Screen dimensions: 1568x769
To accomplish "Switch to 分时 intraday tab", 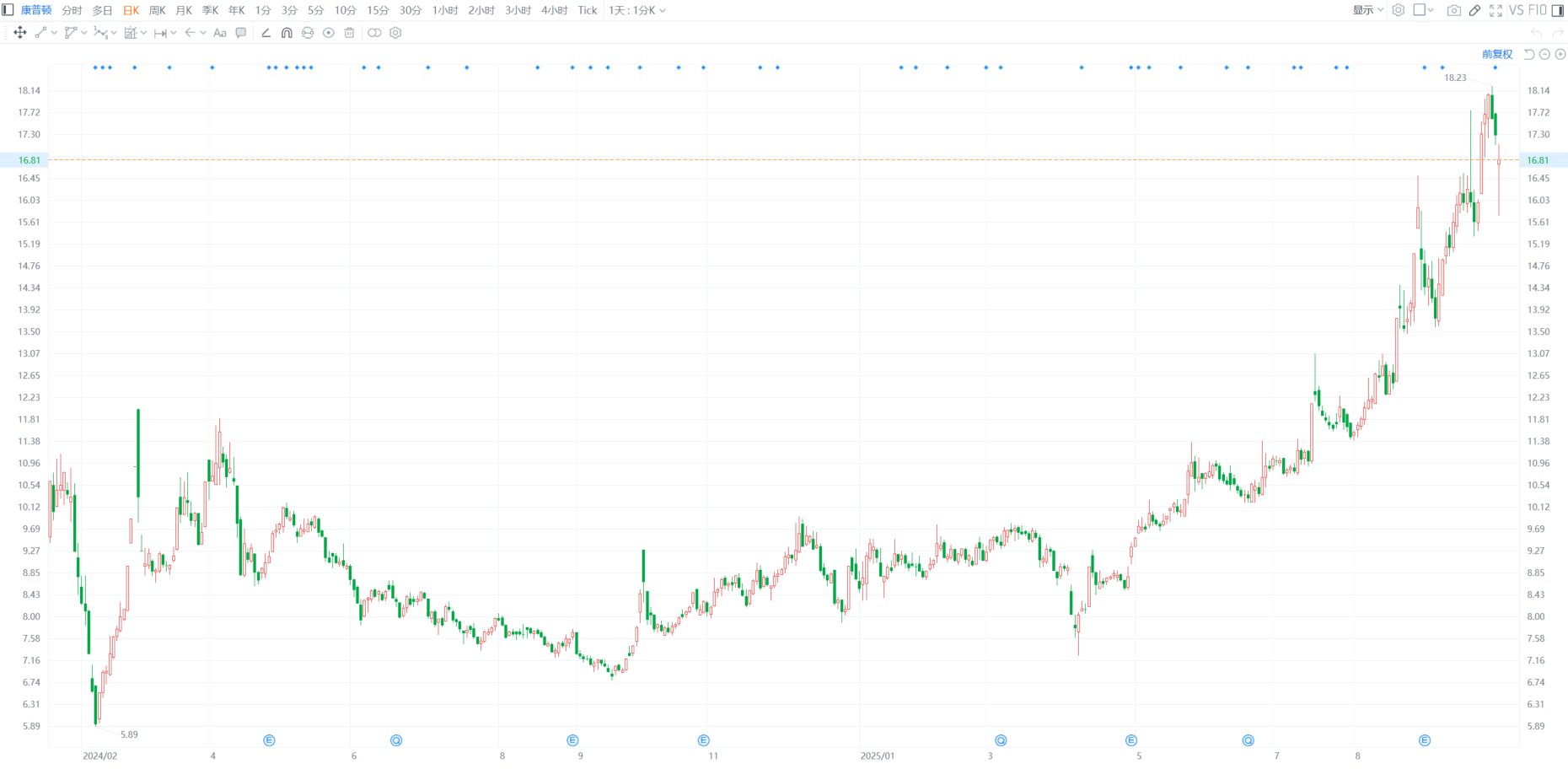I will coord(72,10).
